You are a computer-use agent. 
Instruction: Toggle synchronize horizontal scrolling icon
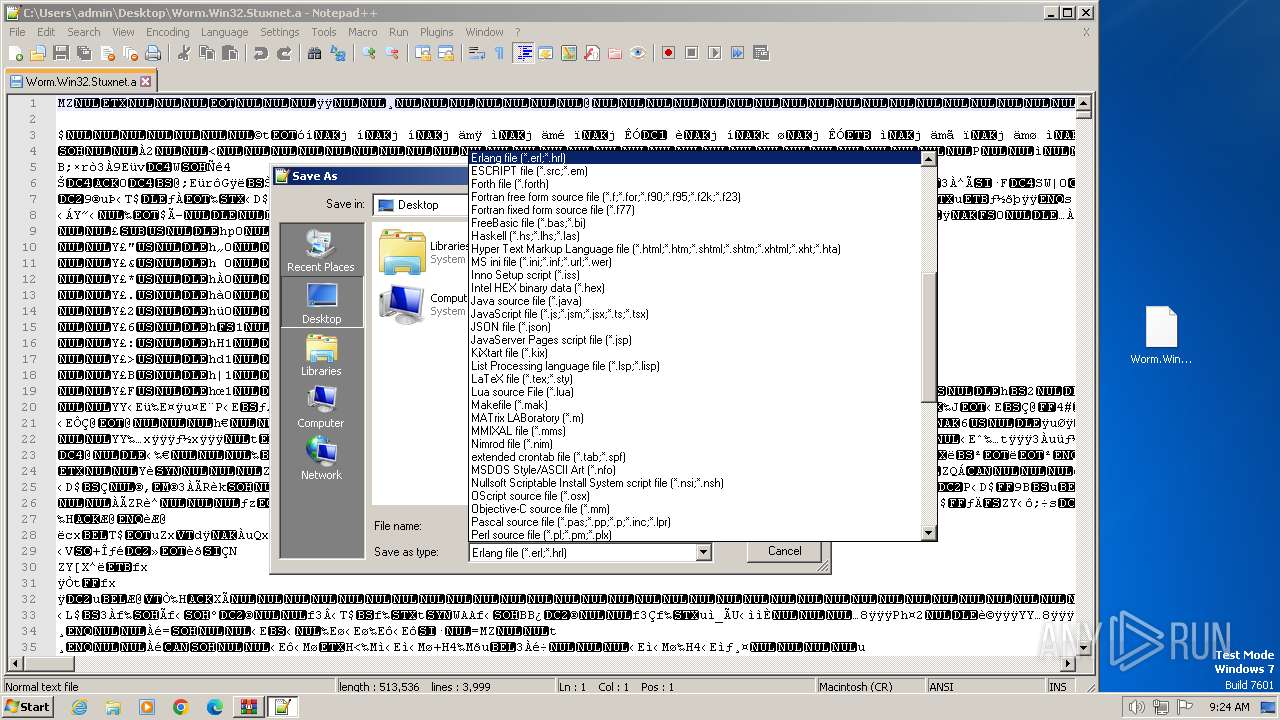point(446,53)
